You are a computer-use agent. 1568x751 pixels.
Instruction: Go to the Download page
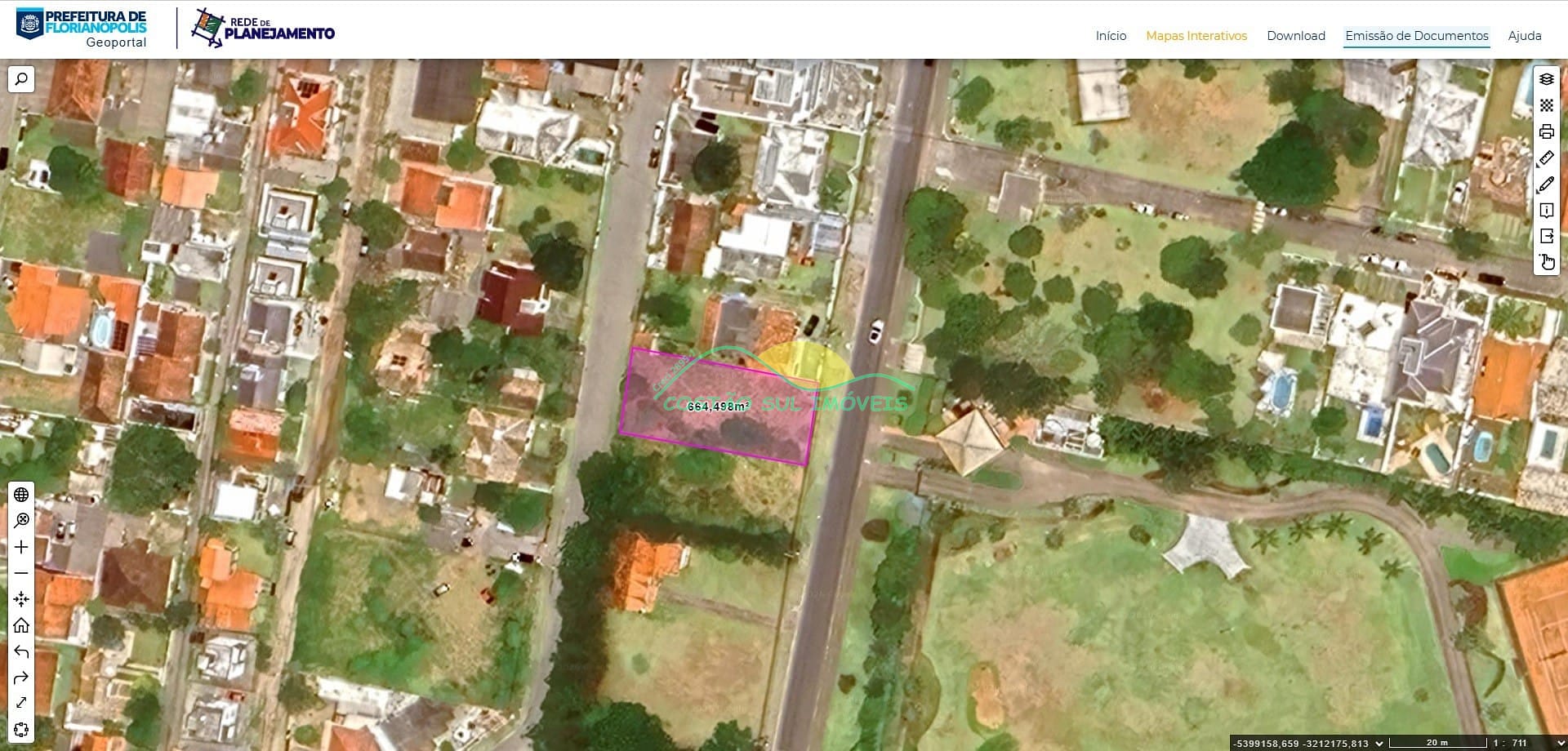[x=1295, y=36]
